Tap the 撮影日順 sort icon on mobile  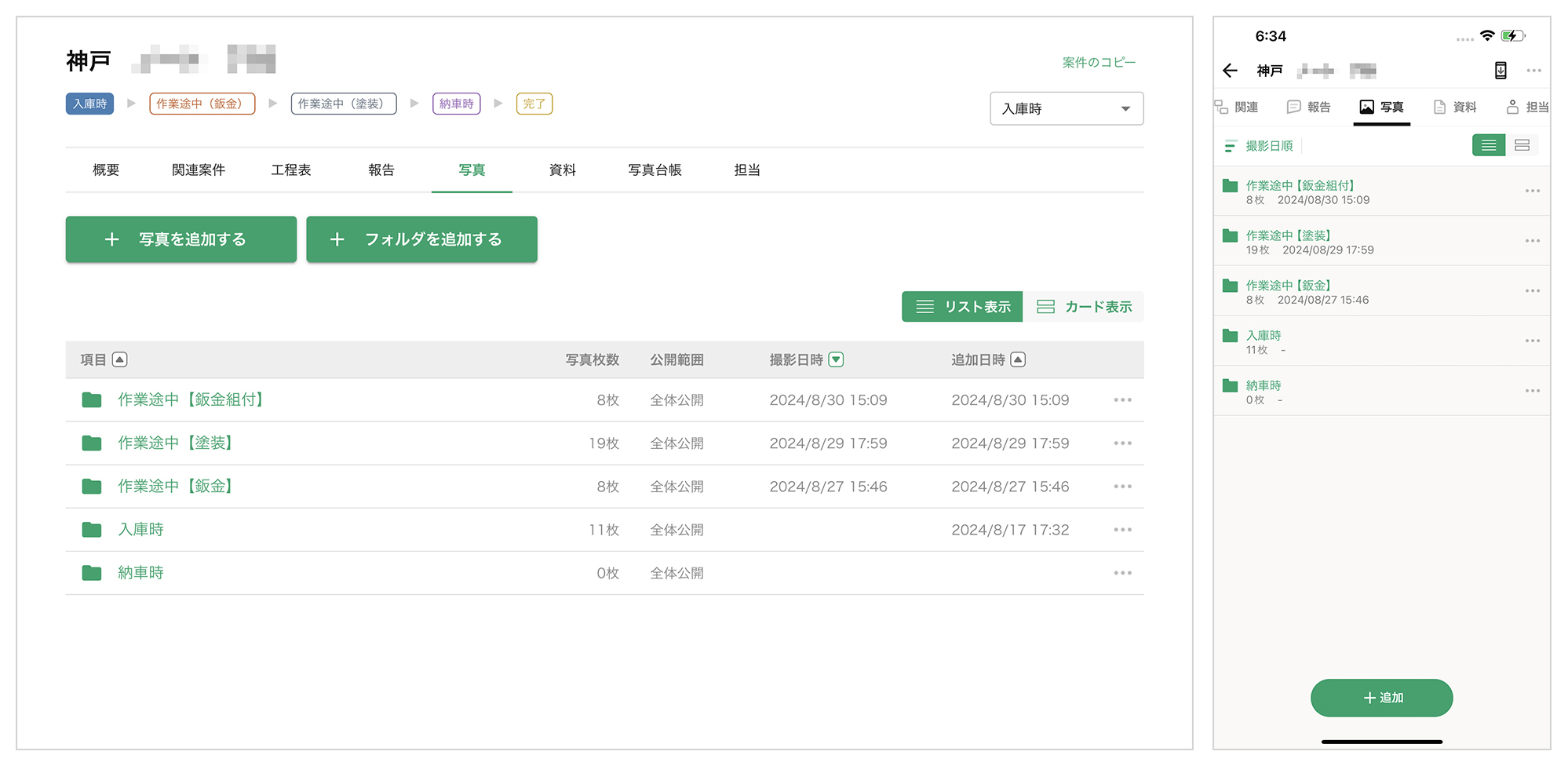(x=1231, y=146)
